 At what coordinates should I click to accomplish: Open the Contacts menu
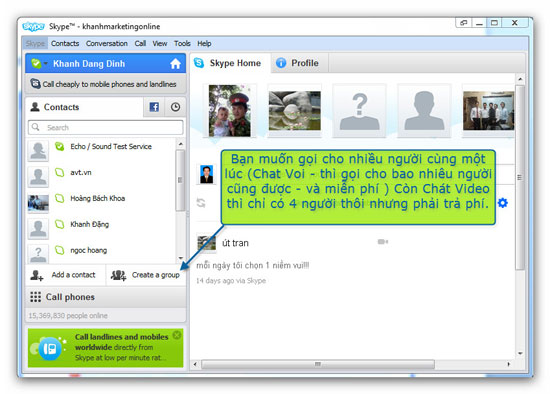[65, 44]
